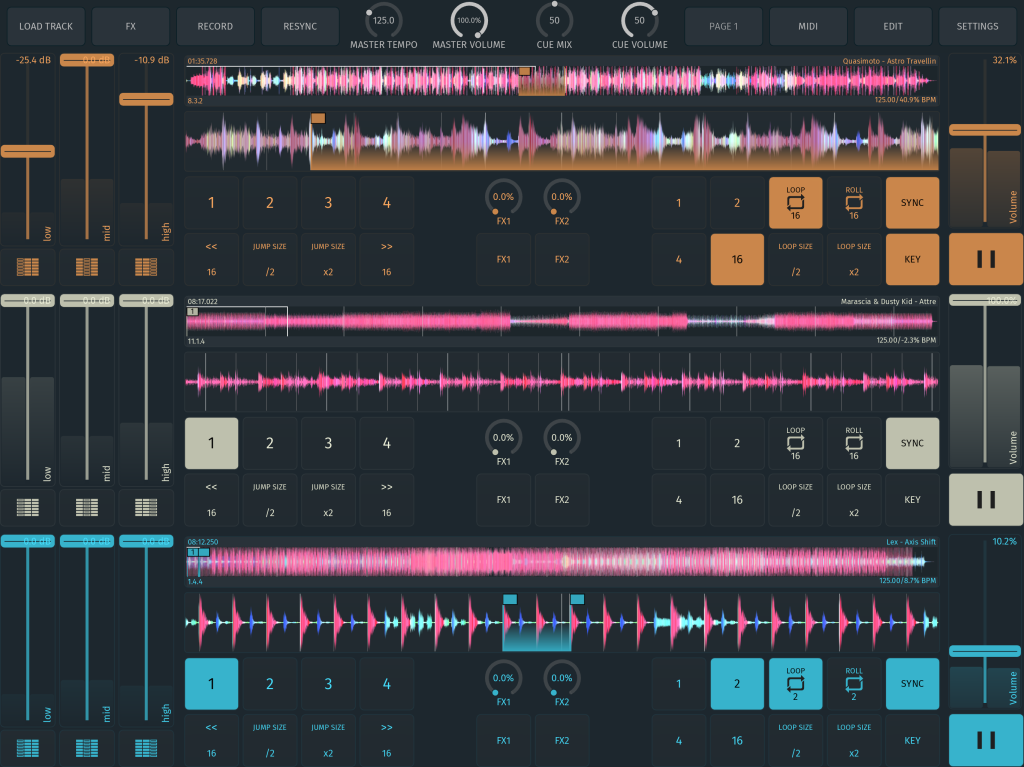This screenshot has width=1024, height=767.
Task: Click the blue deck Loop 2 icon
Action: click(795, 684)
